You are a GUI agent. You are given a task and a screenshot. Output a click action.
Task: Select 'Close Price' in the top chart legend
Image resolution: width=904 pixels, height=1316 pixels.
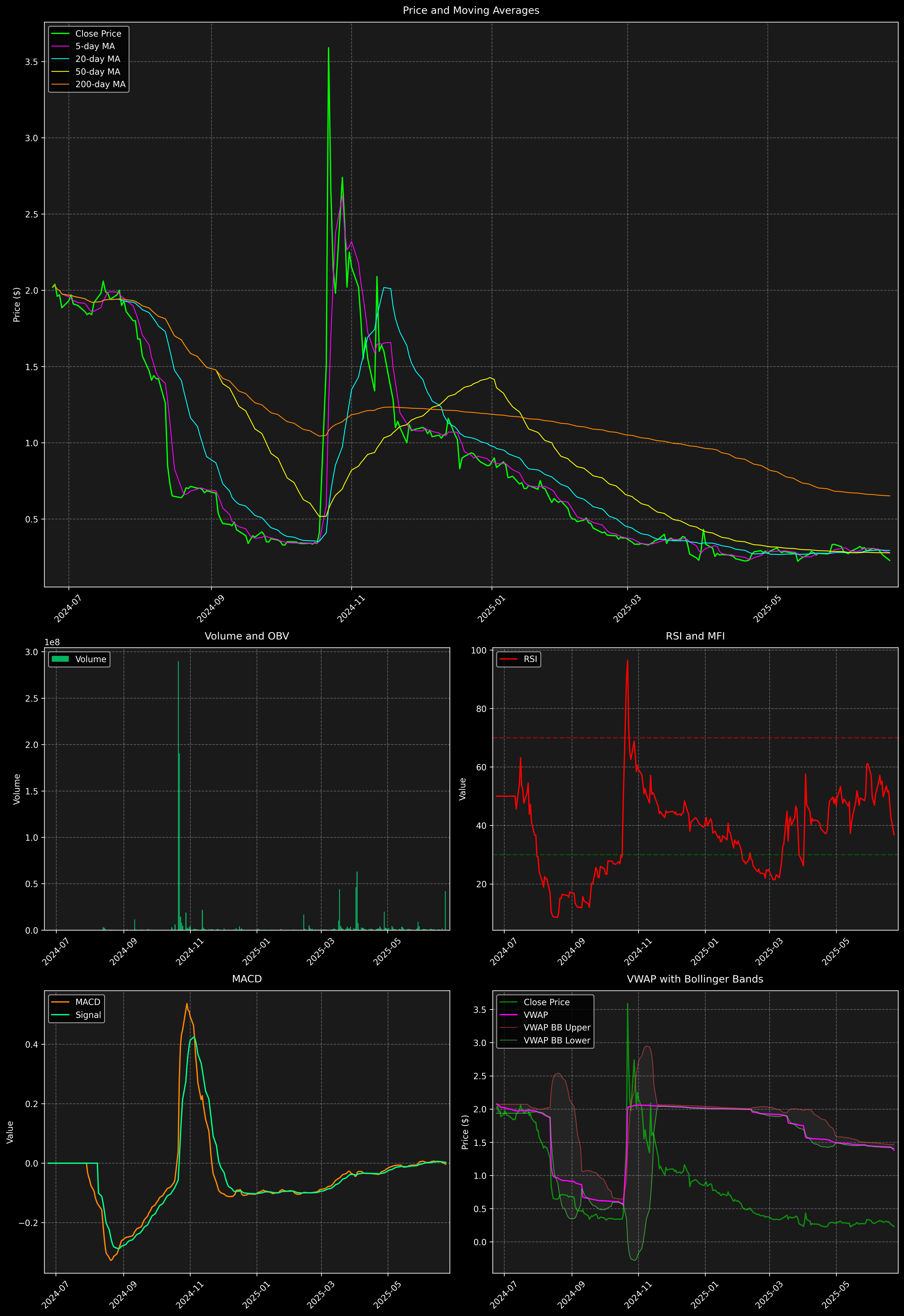coord(98,34)
